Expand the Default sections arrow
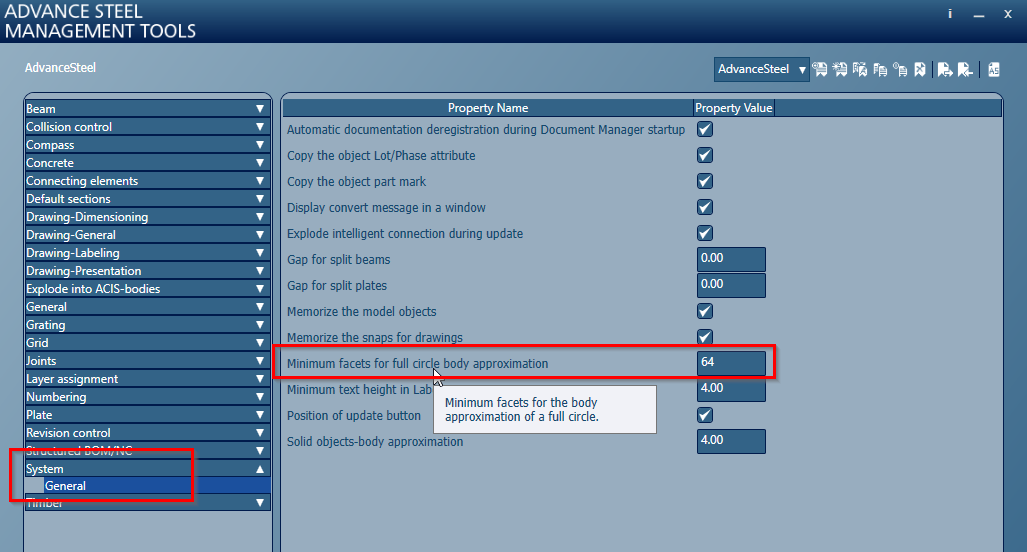This screenshot has width=1027, height=552. point(260,199)
